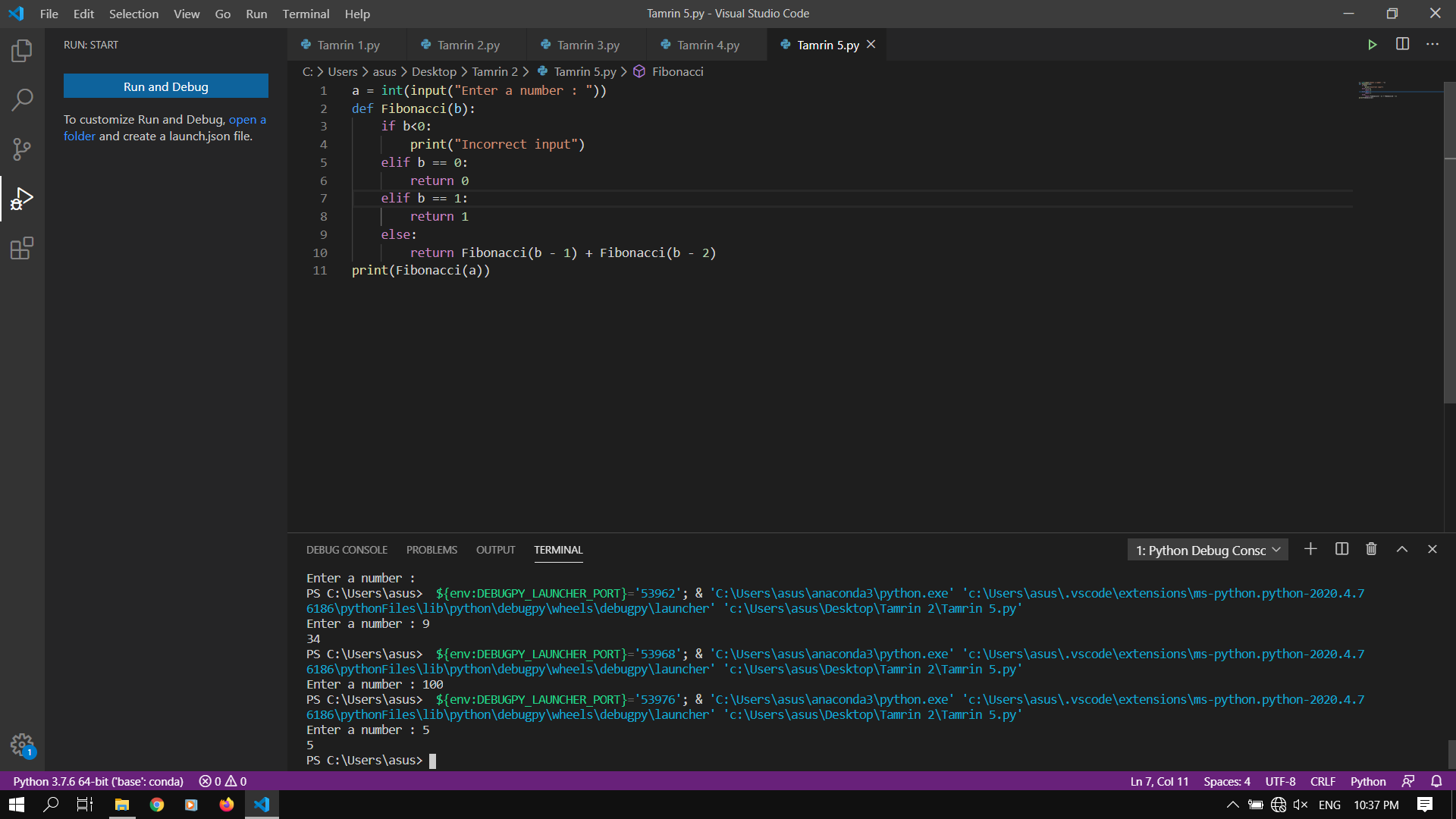Viewport: 1456px width, 819px height.
Task: Split the terminal panel
Action: (1341, 549)
